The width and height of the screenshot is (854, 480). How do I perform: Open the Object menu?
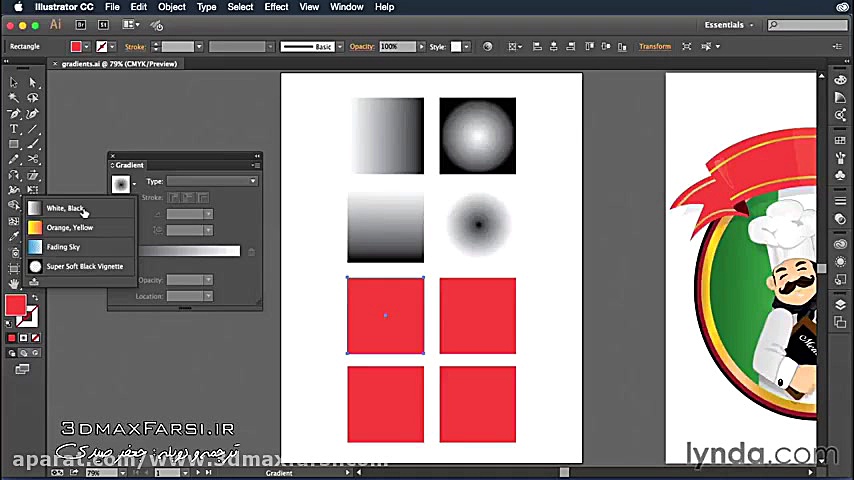point(172,7)
